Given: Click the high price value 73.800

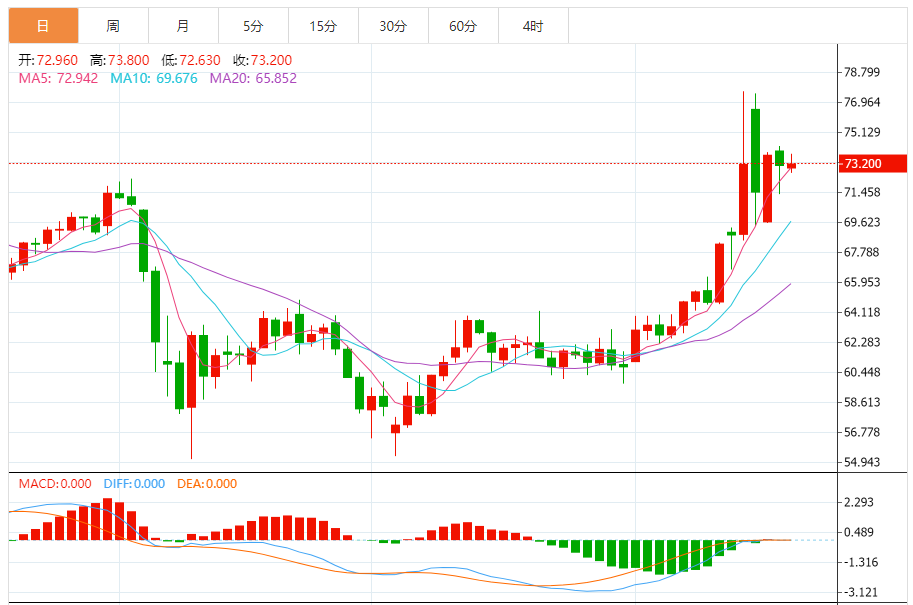Looking at the screenshot, I should click(129, 60).
